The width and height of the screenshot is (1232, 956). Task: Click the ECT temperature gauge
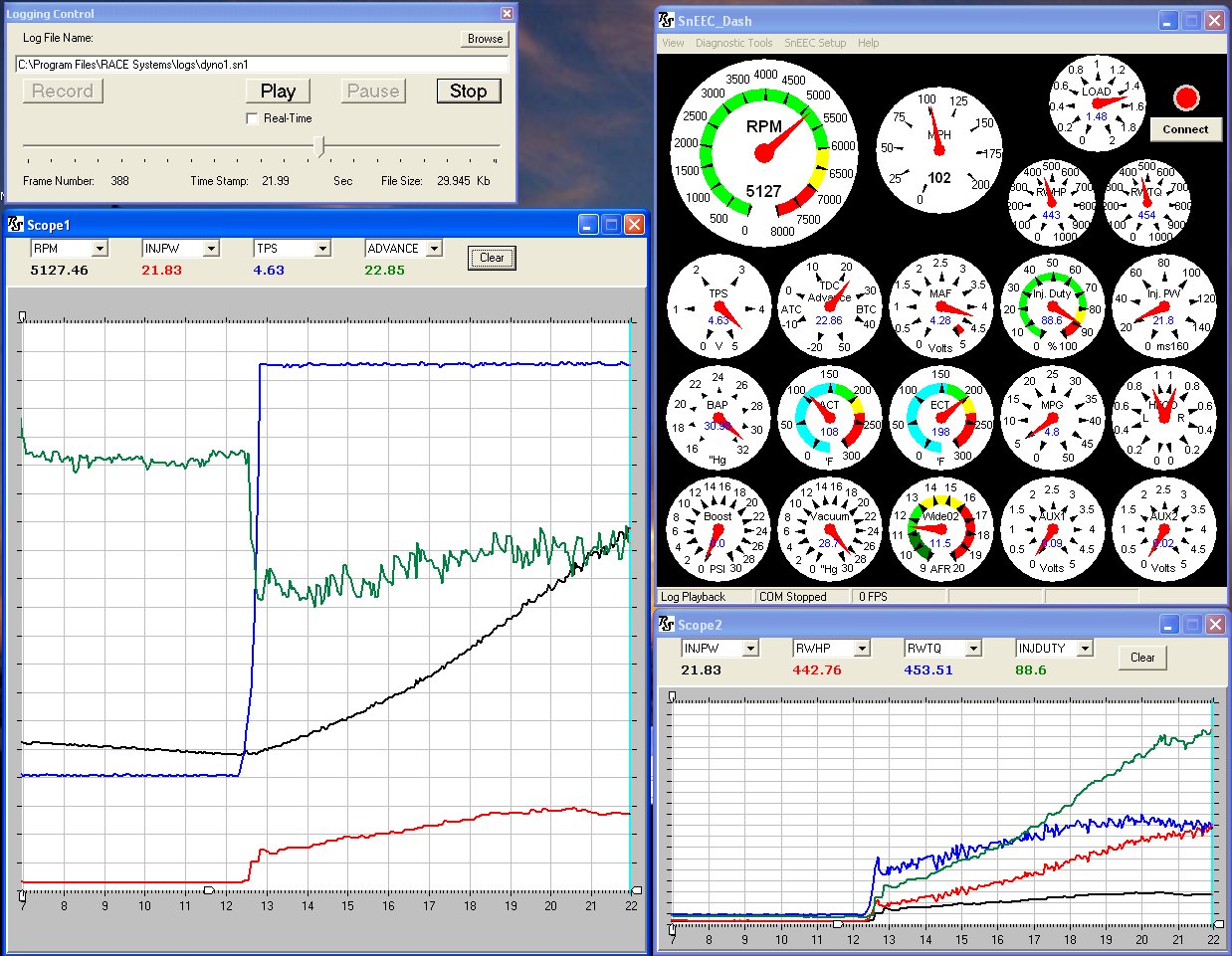click(x=940, y=417)
